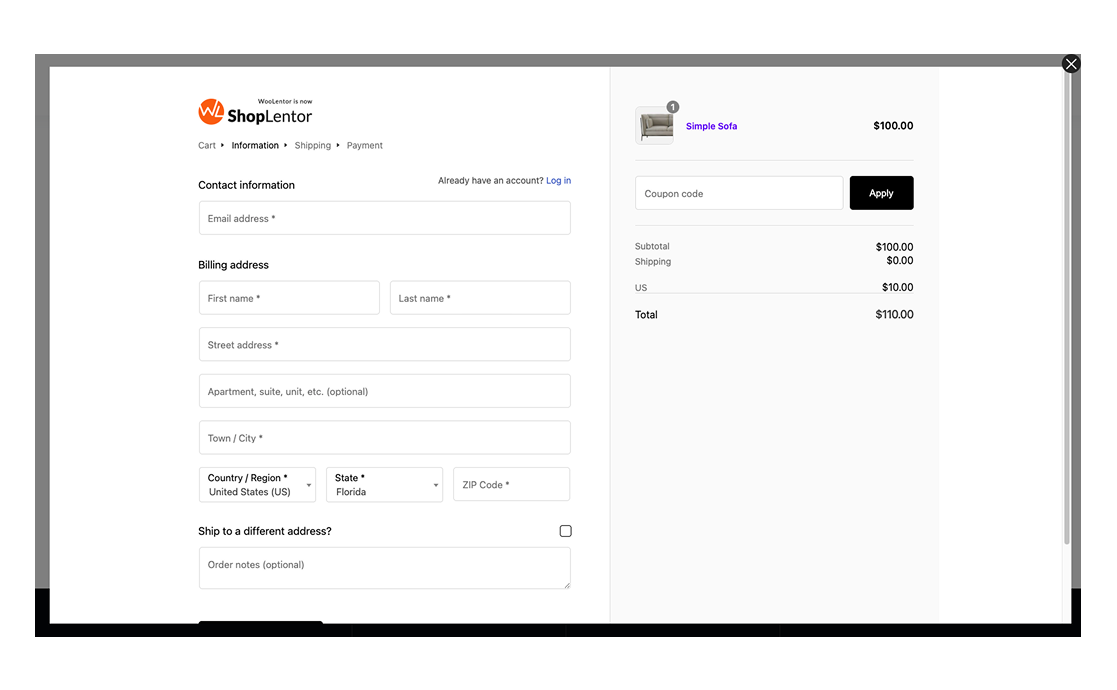Click the Order notes text area
Image resolution: width=1117 pixels, height=690 pixels.
(385, 567)
